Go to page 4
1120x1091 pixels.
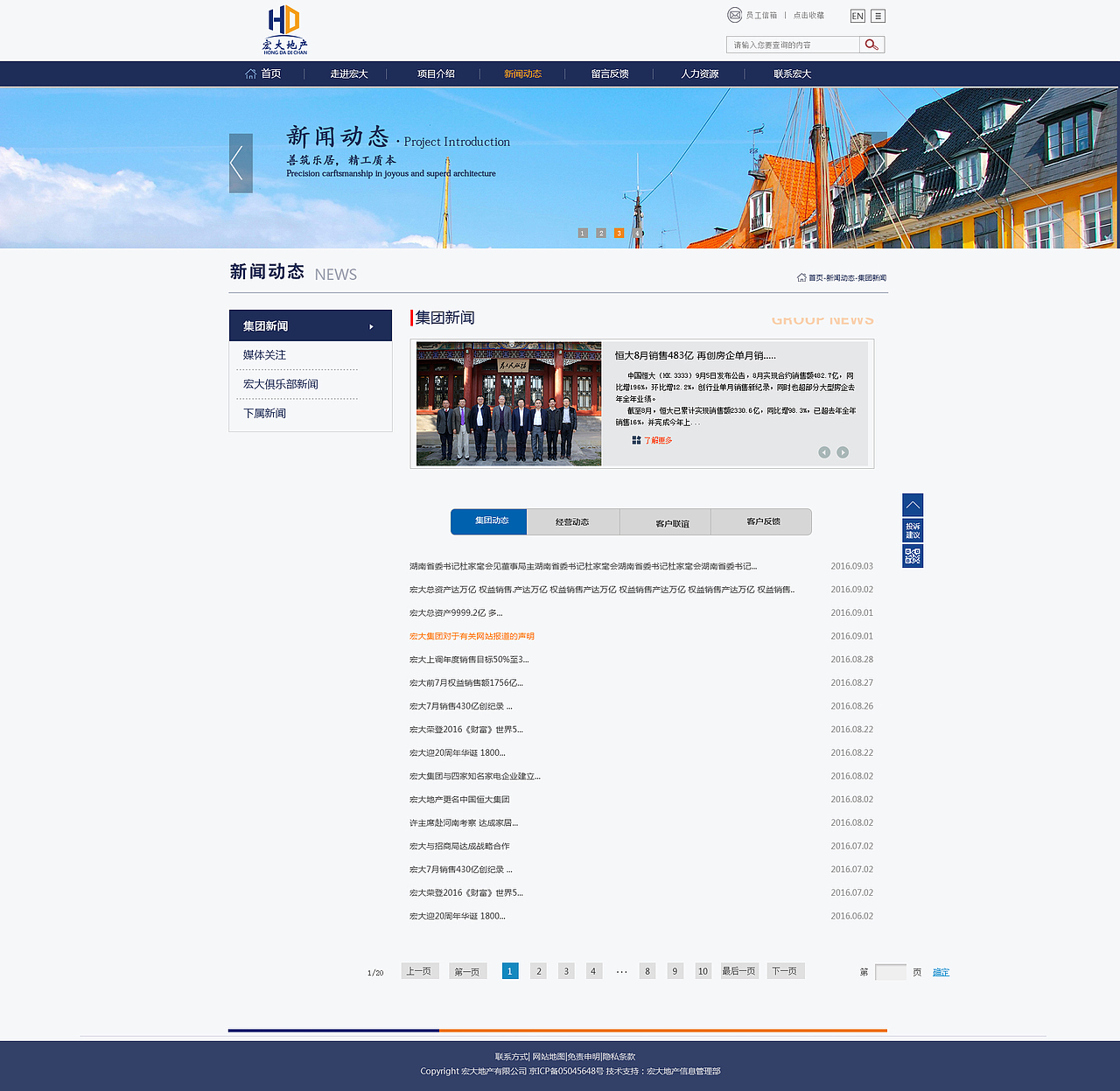[593, 971]
